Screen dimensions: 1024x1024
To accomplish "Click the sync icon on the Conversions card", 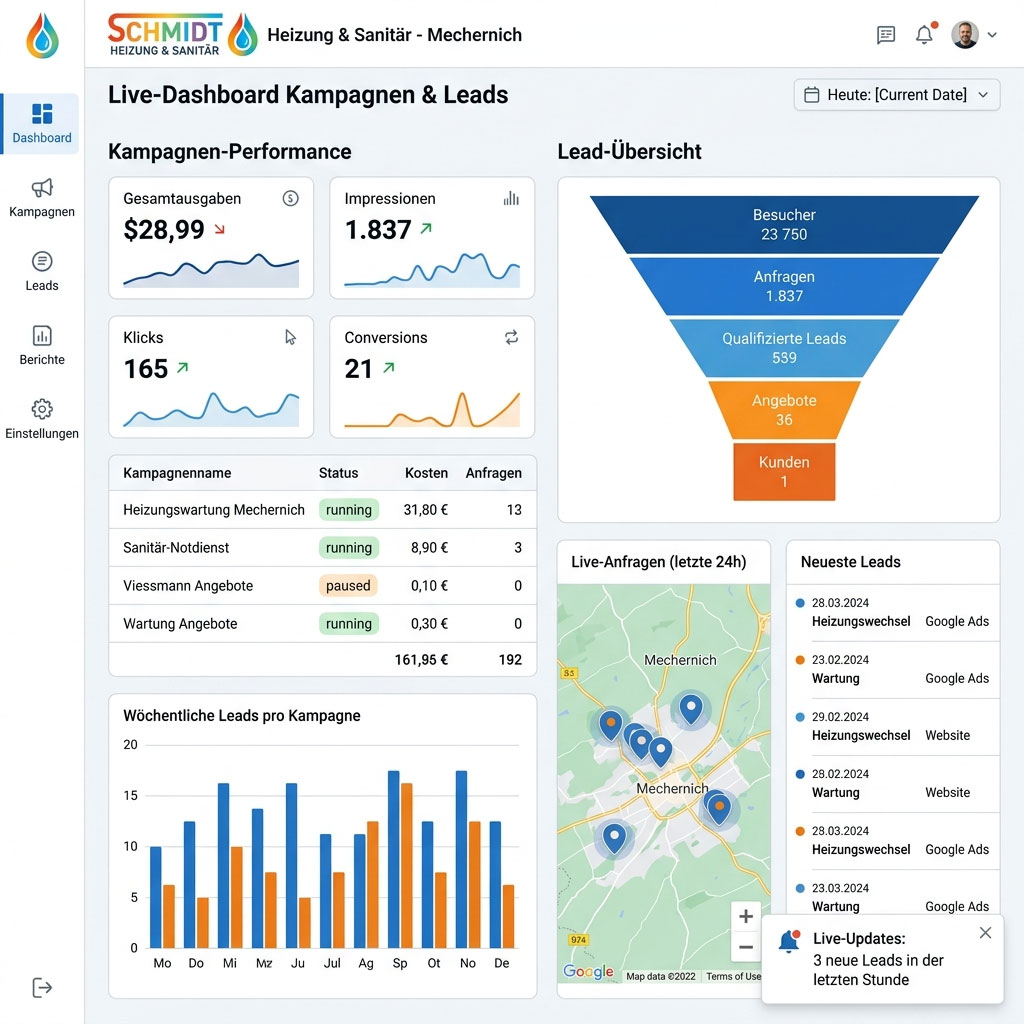I will pyautogui.click(x=511, y=338).
